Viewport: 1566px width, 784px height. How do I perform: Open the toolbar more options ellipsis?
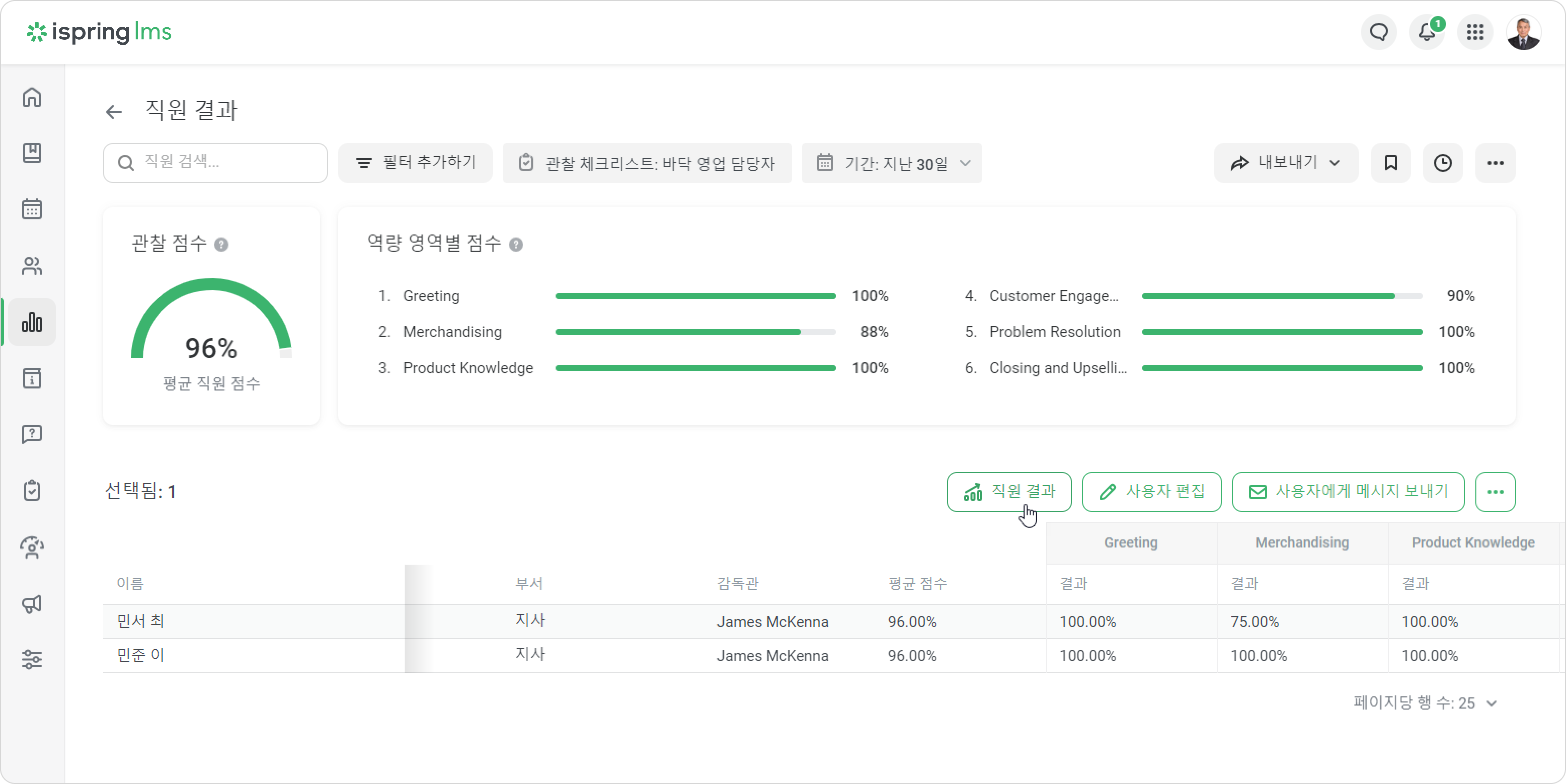click(x=1496, y=163)
